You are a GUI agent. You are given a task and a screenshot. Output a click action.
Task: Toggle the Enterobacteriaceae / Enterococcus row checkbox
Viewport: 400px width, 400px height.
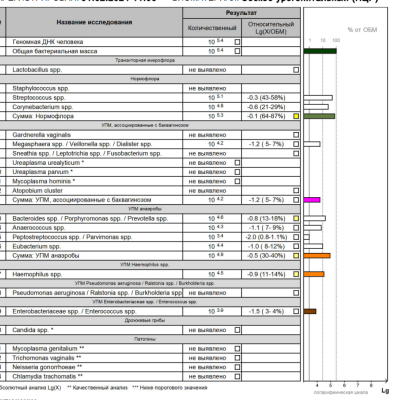[x=296, y=311]
